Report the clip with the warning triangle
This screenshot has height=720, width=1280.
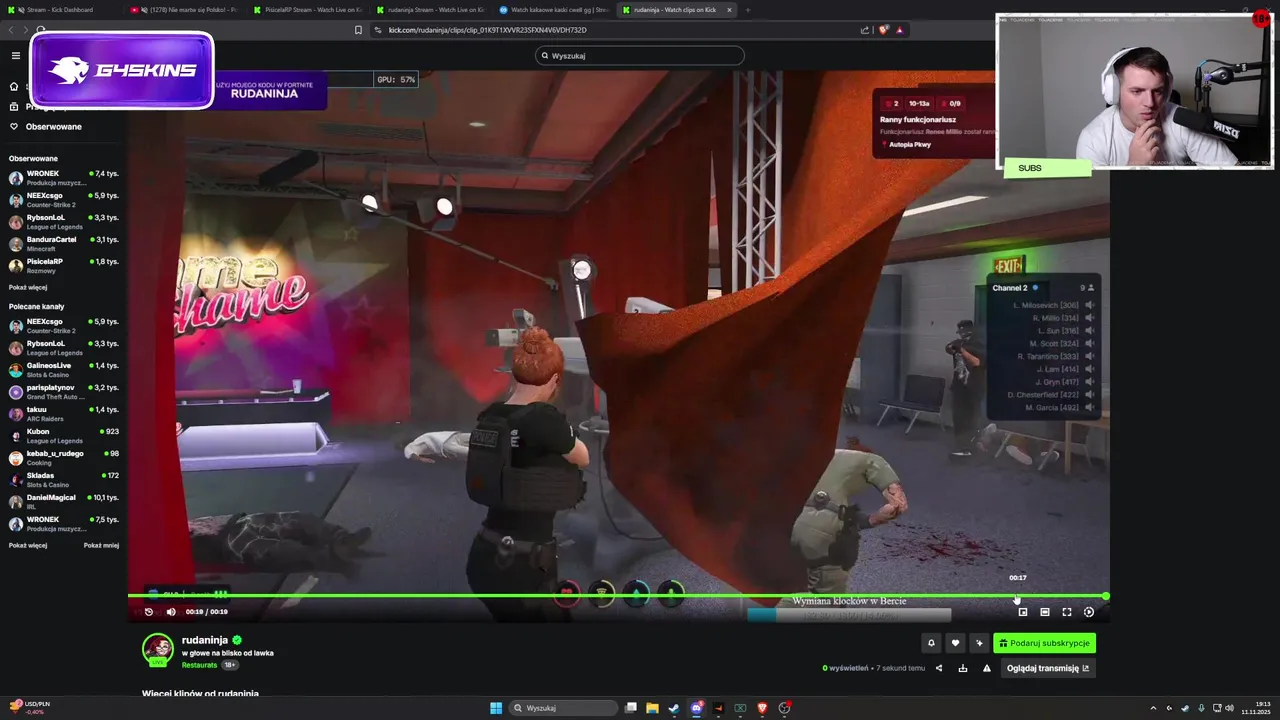coord(987,668)
